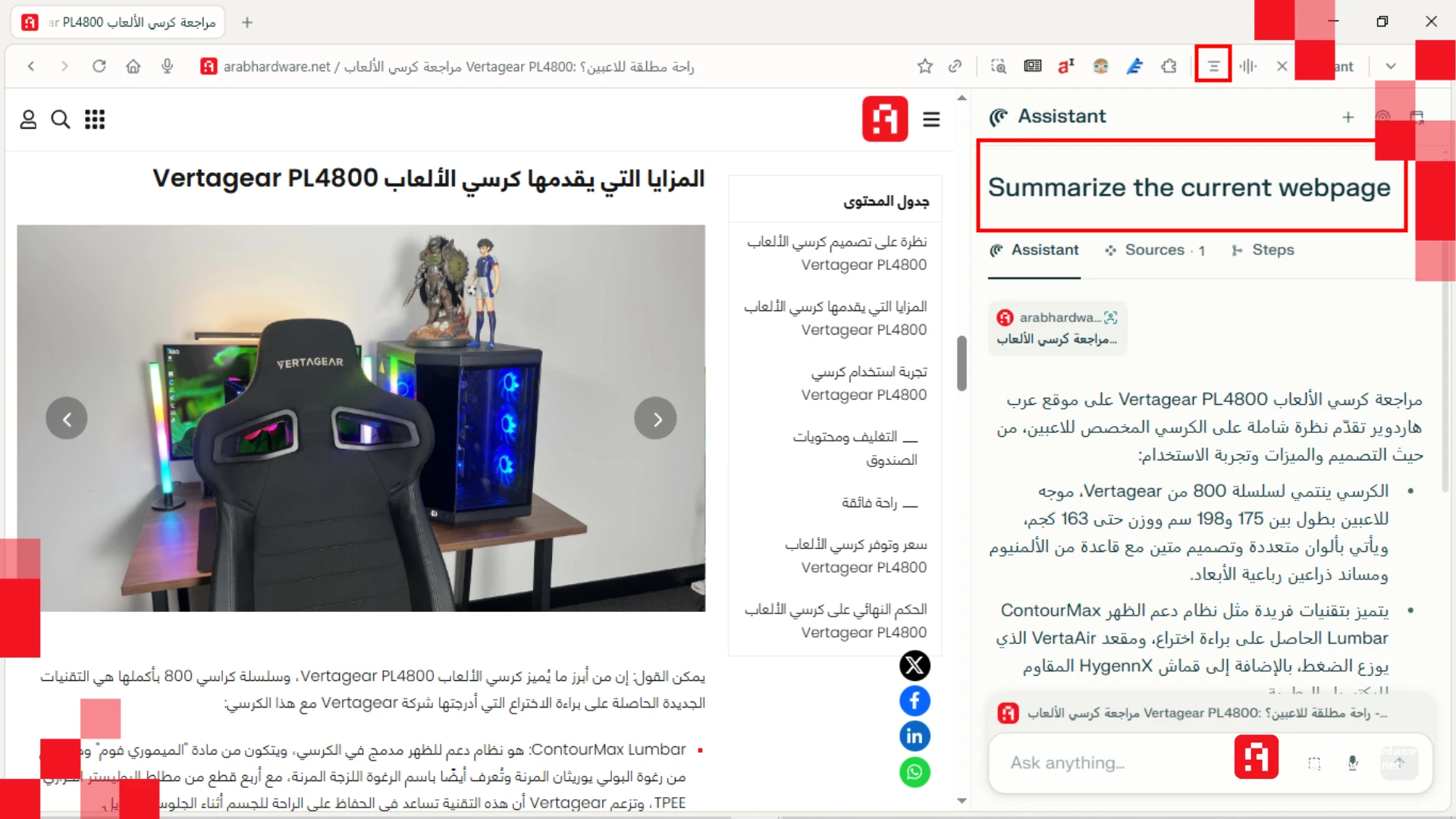Copy the page link with the chain icon
The width and height of the screenshot is (1456, 819).
click(x=955, y=67)
